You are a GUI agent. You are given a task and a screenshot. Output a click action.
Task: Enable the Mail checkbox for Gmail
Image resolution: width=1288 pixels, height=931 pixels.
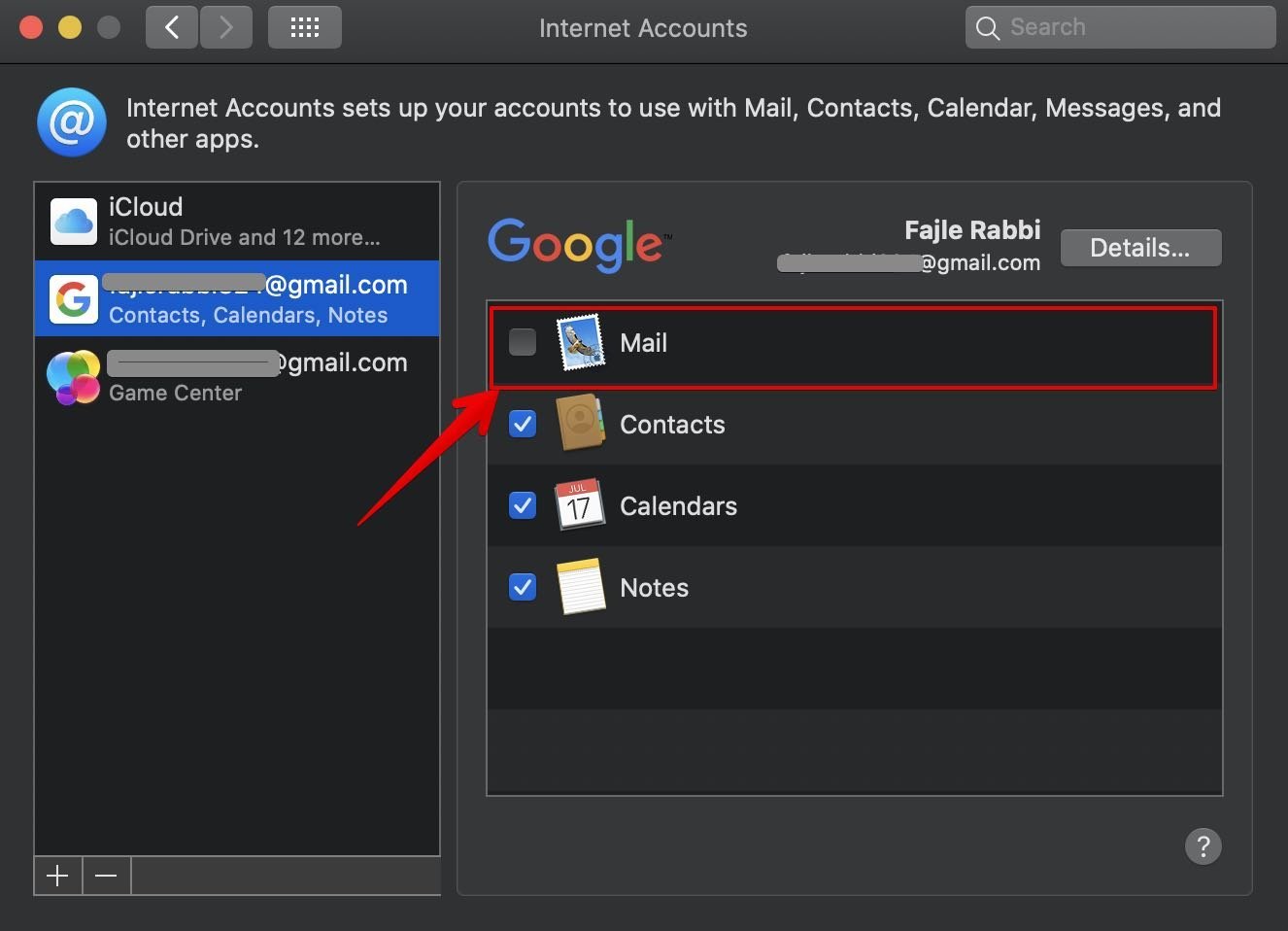pyautogui.click(x=522, y=342)
